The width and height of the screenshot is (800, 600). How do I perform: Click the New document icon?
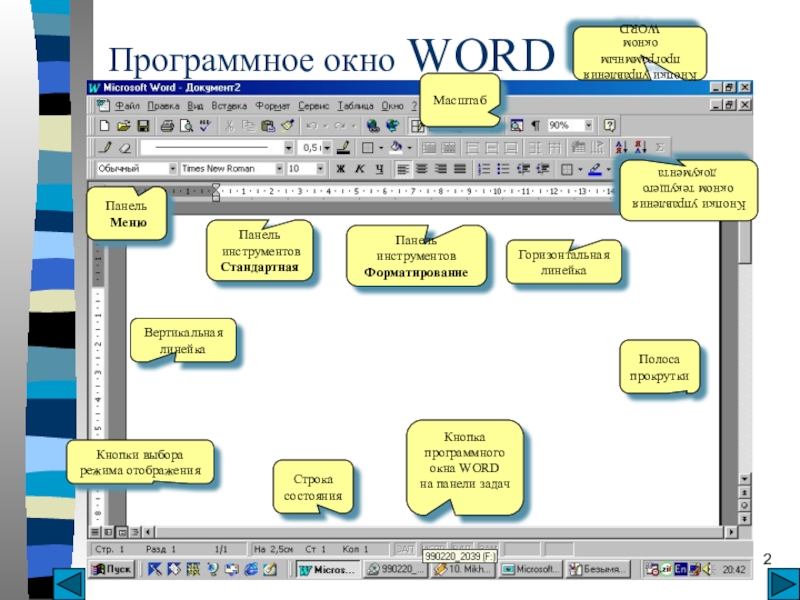[105, 126]
